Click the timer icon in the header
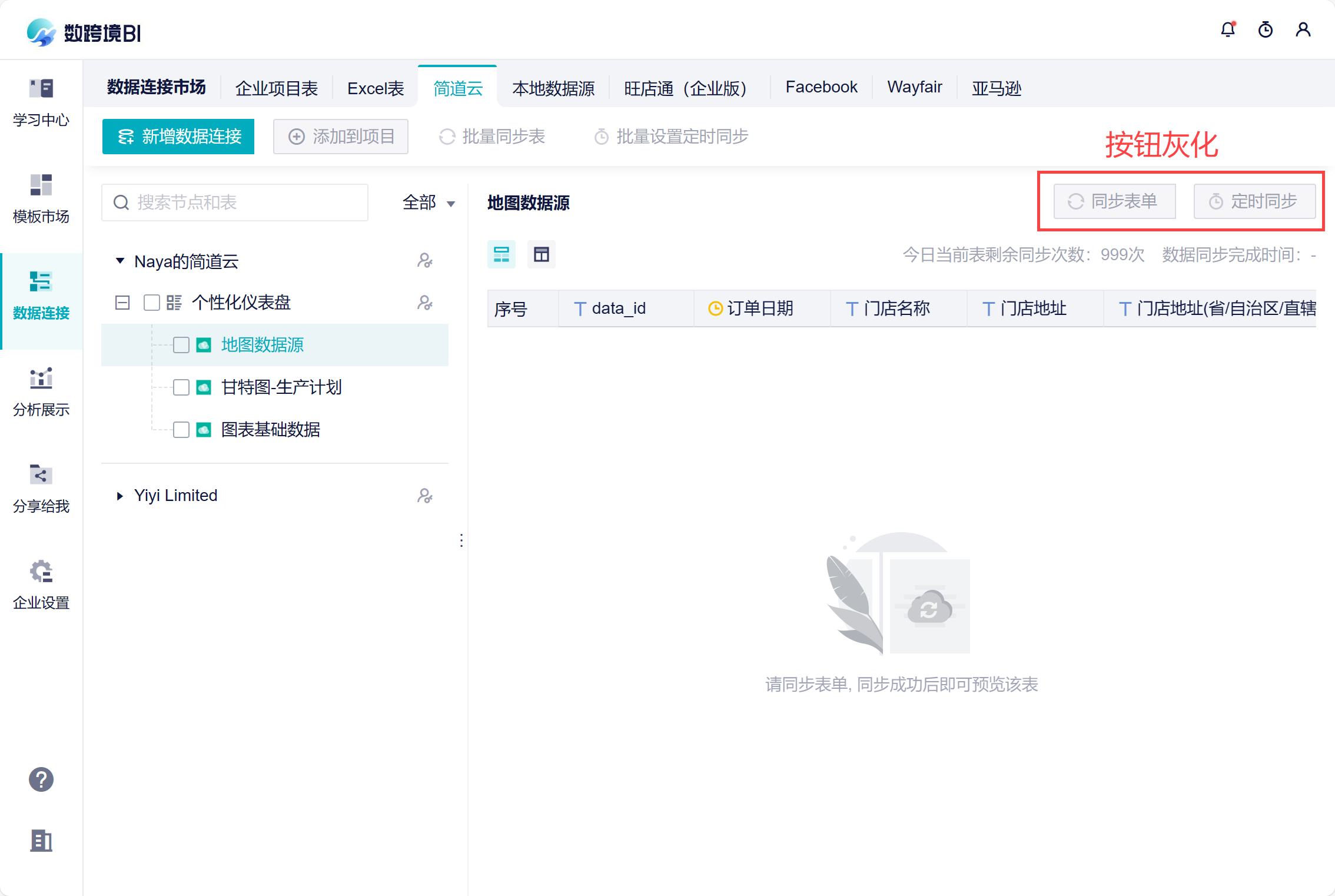 1265,29
